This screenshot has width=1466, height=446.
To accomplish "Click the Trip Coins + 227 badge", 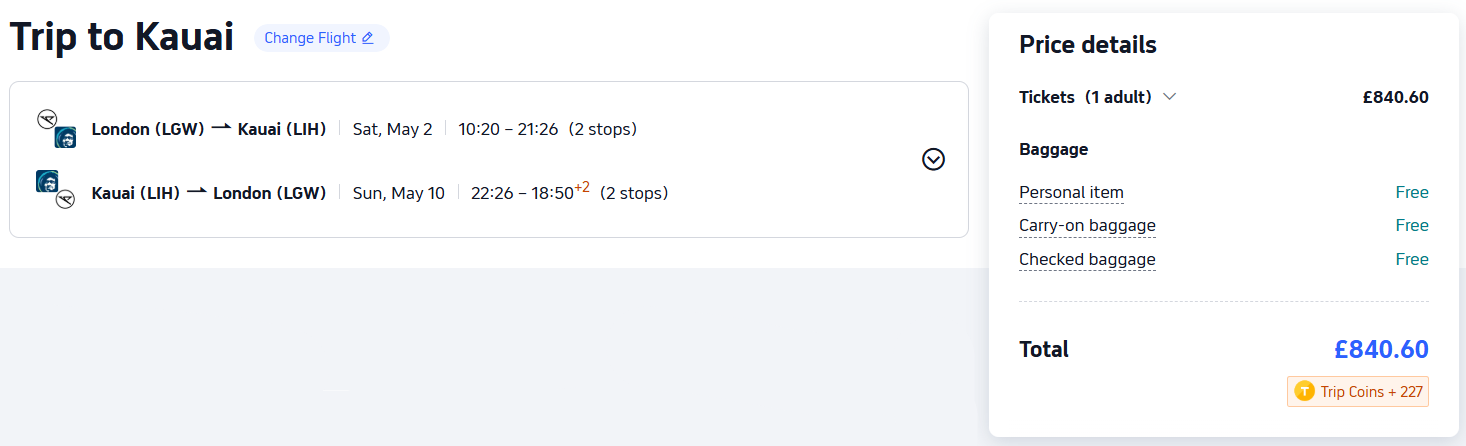I will click(x=1358, y=392).
